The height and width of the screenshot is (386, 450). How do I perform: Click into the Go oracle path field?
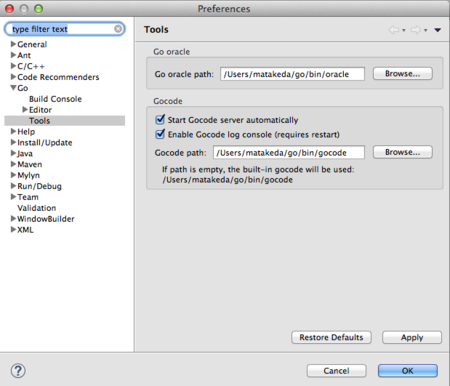(292, 74)
